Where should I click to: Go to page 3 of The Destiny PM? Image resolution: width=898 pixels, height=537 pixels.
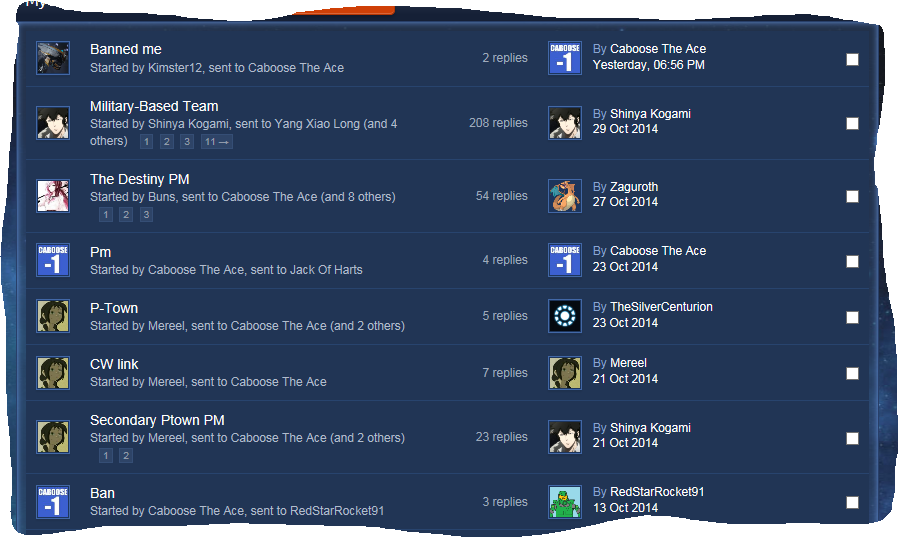[x=146, y=215]
